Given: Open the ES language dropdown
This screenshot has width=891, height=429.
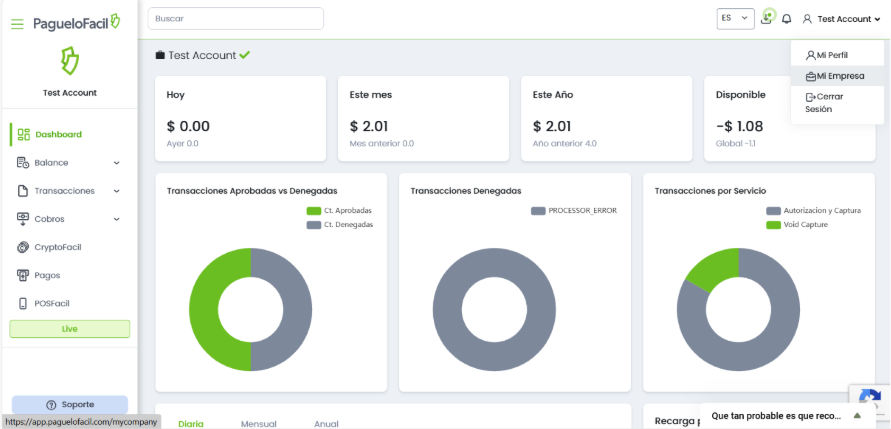Looking at the screenshot, I should [735, 19].
